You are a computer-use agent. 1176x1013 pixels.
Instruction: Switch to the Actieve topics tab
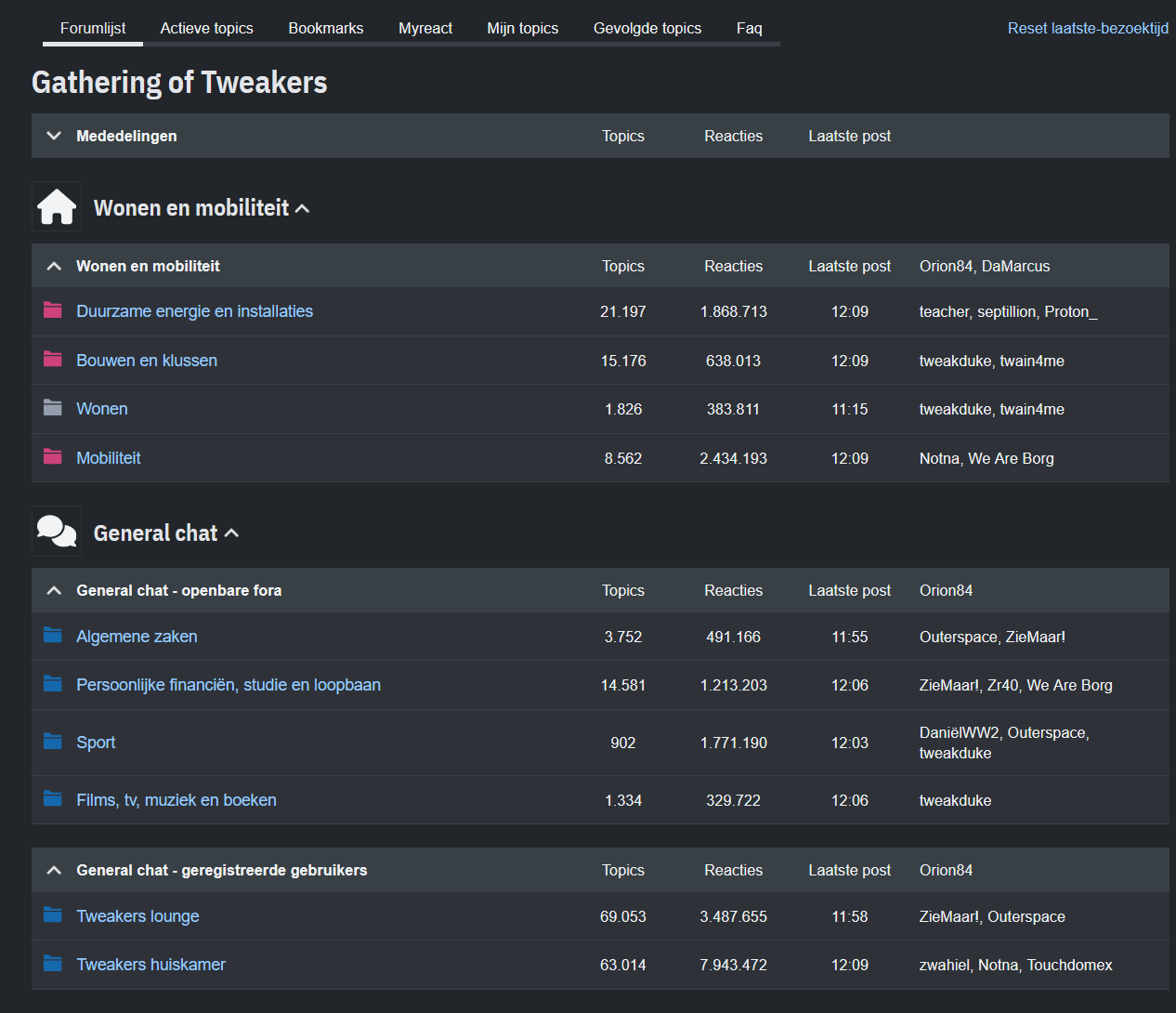[206, 28]
